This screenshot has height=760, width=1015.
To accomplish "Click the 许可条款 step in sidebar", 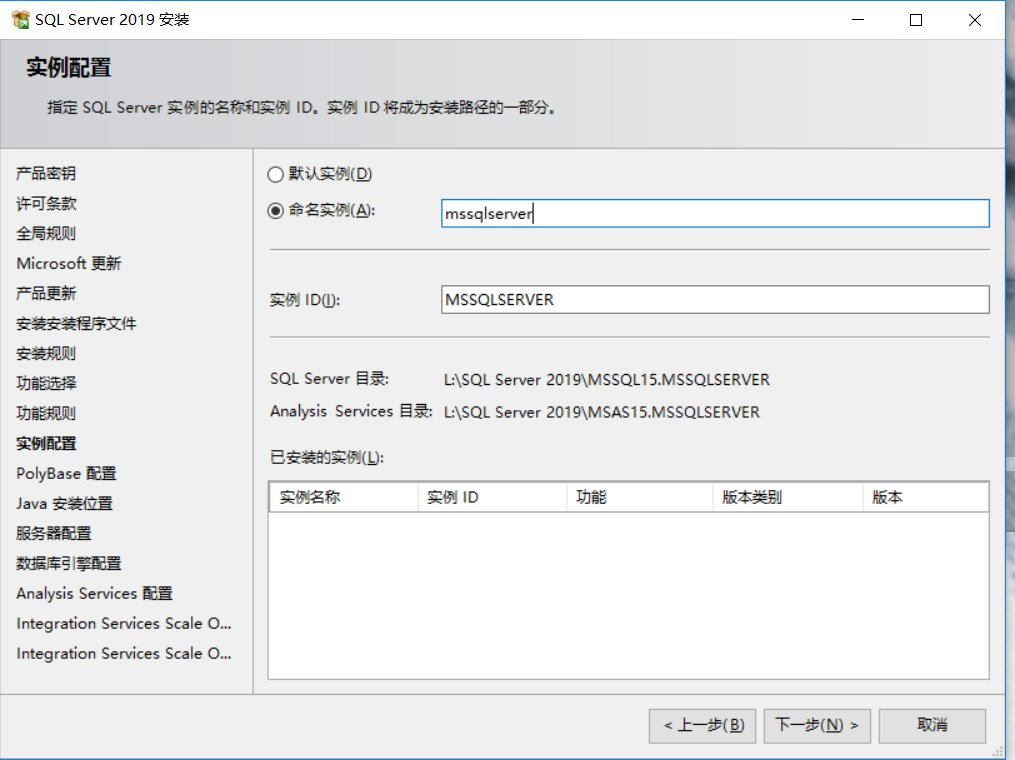I will click(46, 203).
